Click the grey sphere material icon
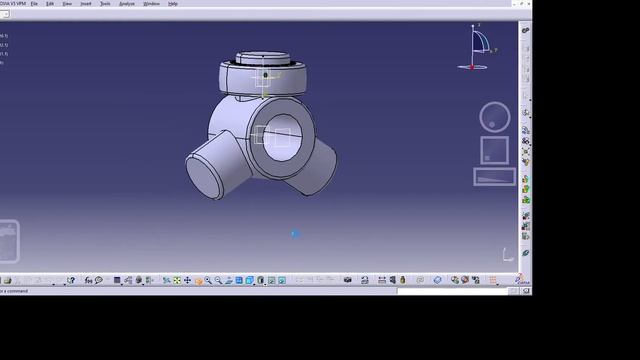 tap(139, 280)
